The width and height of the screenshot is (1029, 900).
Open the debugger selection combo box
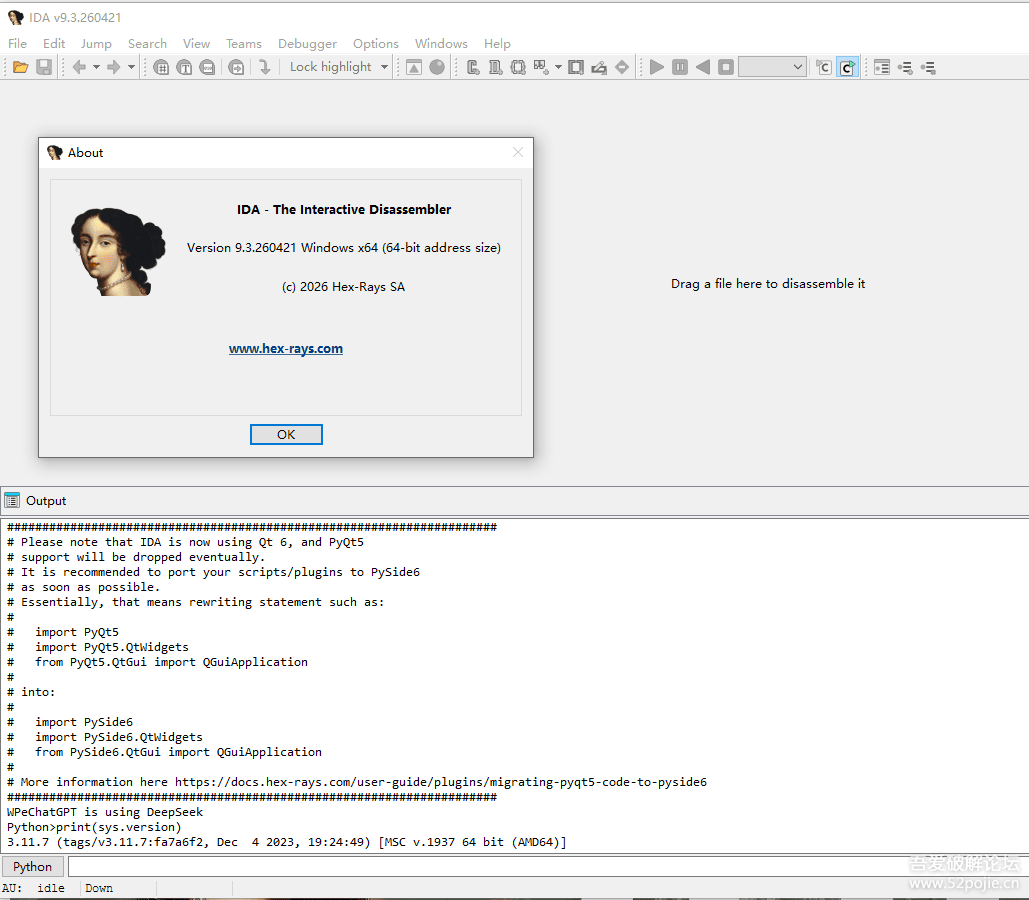point(772,67)
